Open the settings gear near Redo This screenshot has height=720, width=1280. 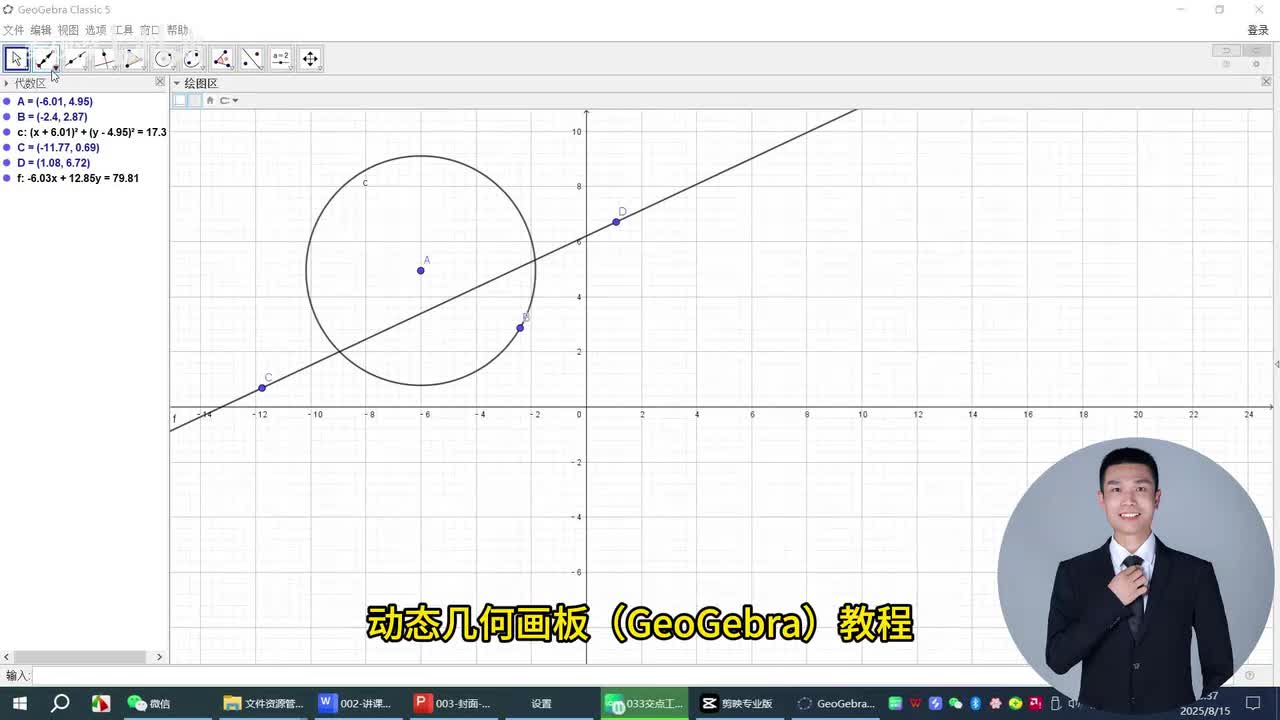pyautogui.click(x=1256, y=64)
